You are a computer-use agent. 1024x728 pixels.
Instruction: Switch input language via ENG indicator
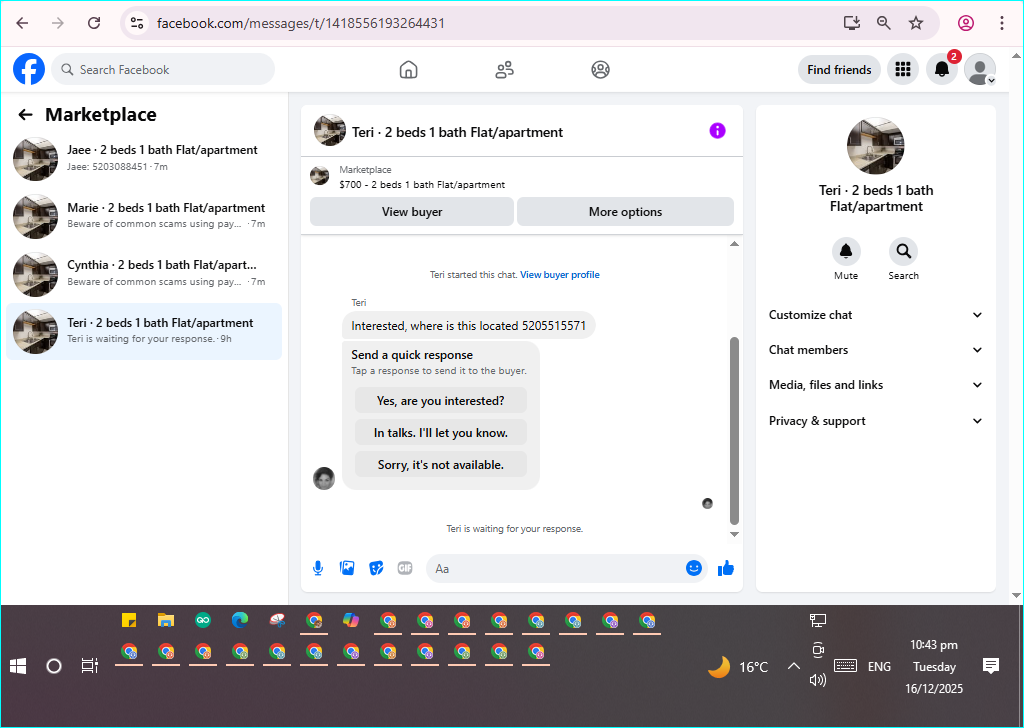[879, 667]
